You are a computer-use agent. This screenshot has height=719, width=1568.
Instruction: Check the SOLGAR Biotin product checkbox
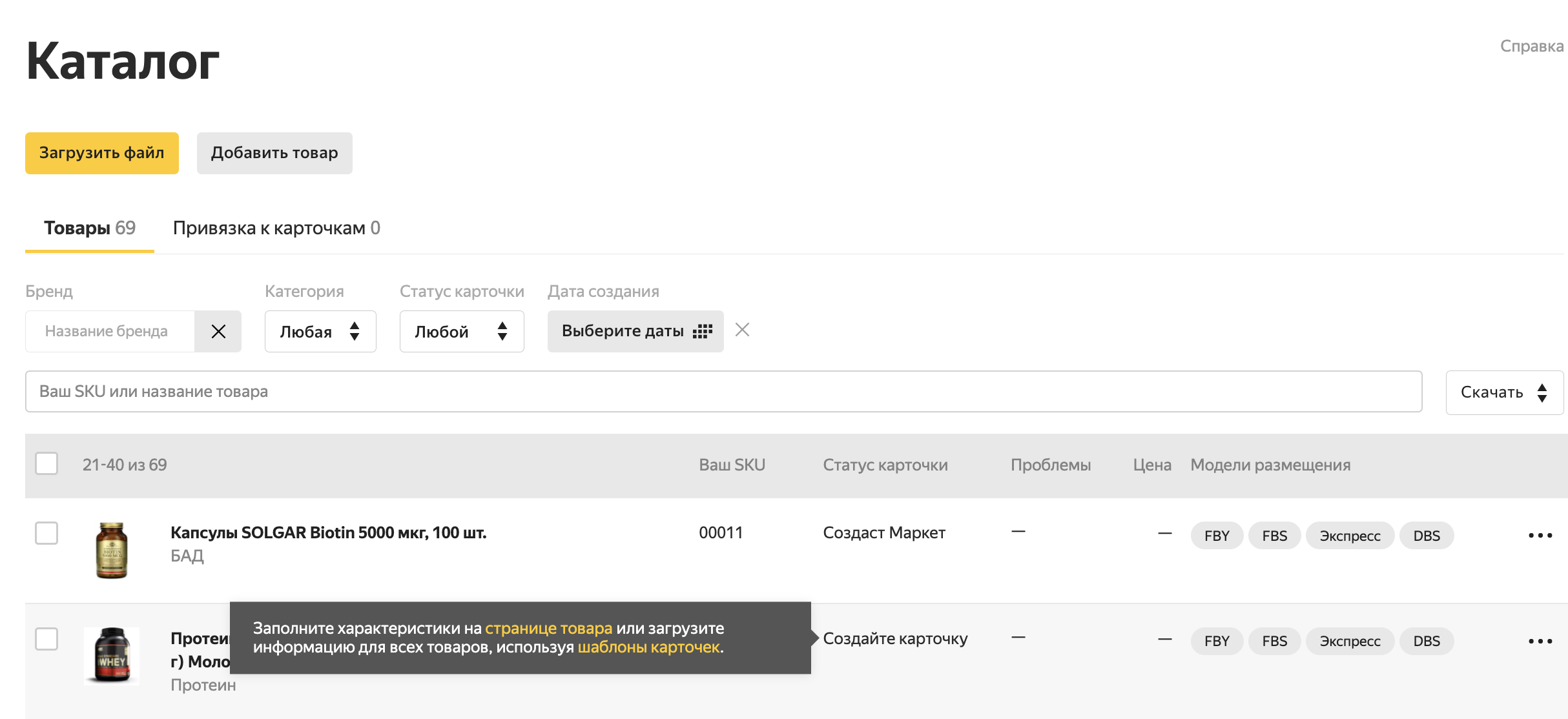pos(46,533)
